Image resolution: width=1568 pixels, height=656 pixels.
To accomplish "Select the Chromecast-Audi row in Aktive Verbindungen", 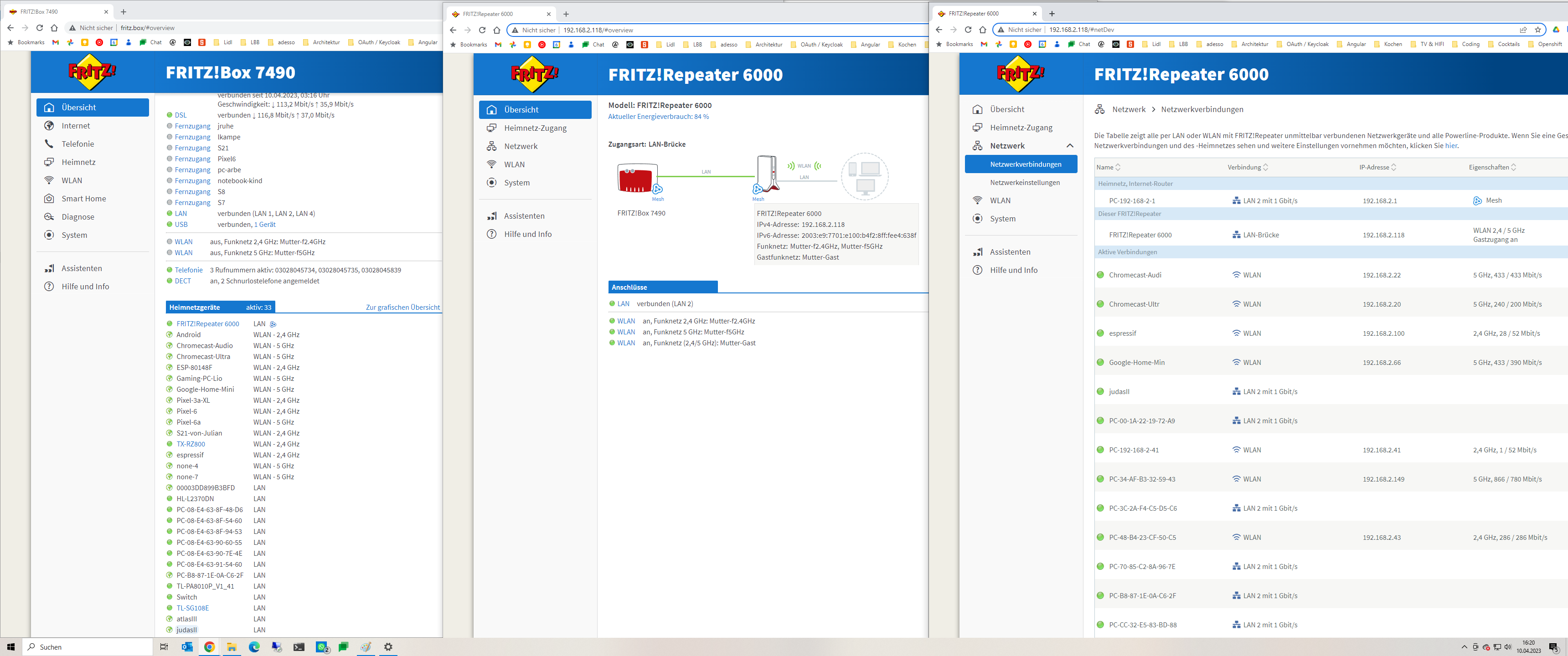I will [x=1331, y=275].
